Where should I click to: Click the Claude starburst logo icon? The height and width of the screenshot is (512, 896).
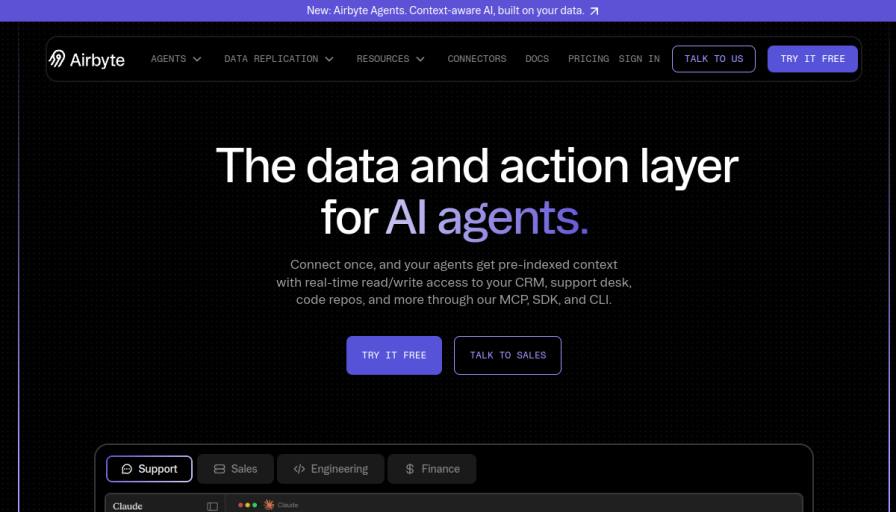point(269,505)
